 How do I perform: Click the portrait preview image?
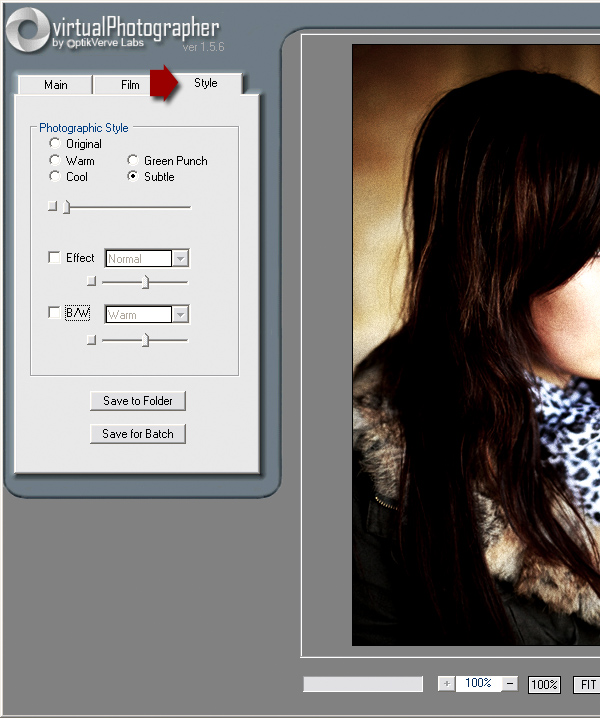[476, 345]
